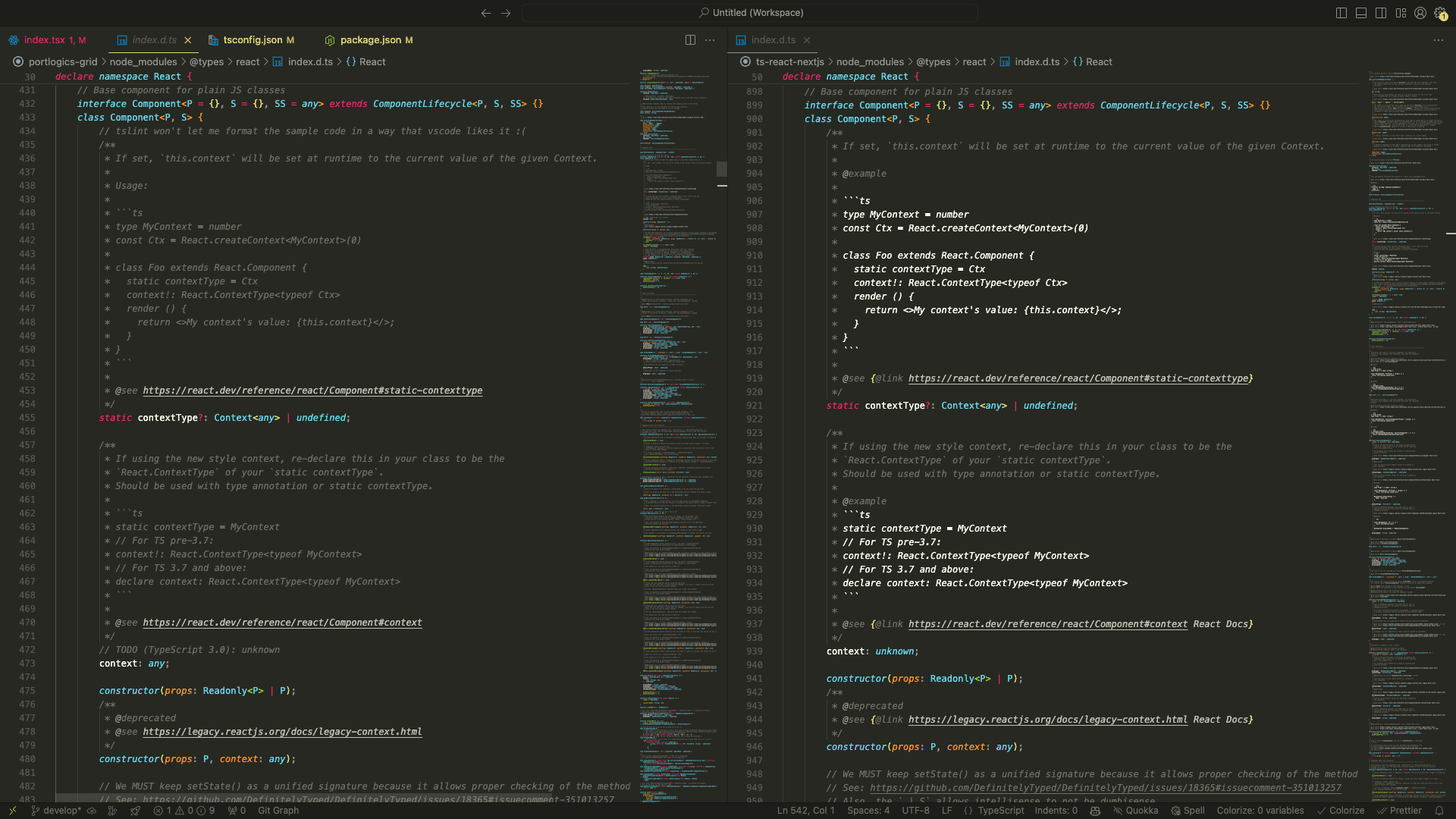The image size is (1456, 819).
Task: Open the Spaces: 4 indentation selector
Action: [868, 811]
